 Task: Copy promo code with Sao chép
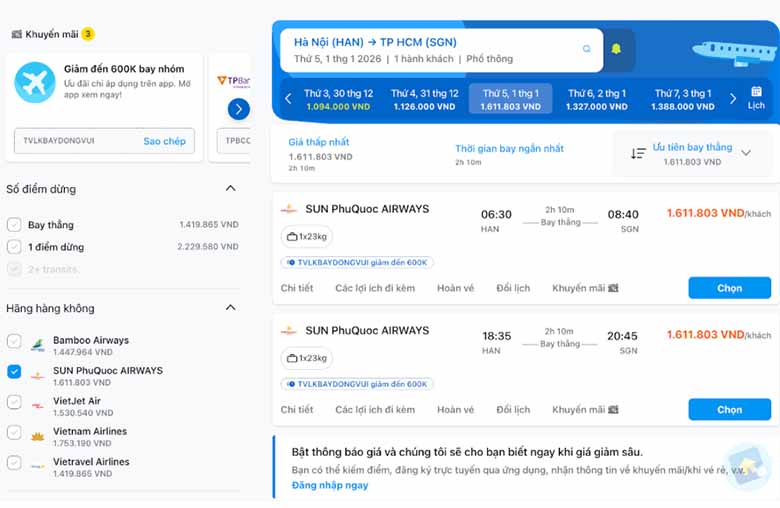point(165,141)
